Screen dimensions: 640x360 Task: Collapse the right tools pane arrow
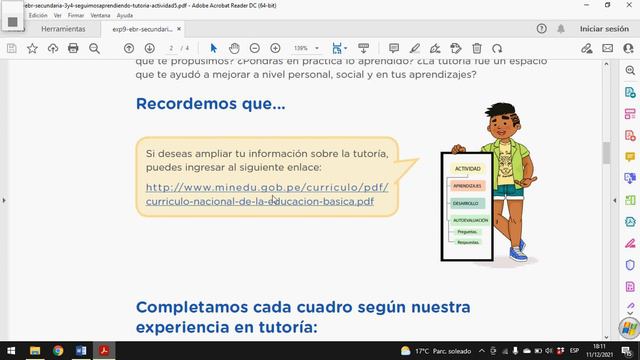[615, 200]
